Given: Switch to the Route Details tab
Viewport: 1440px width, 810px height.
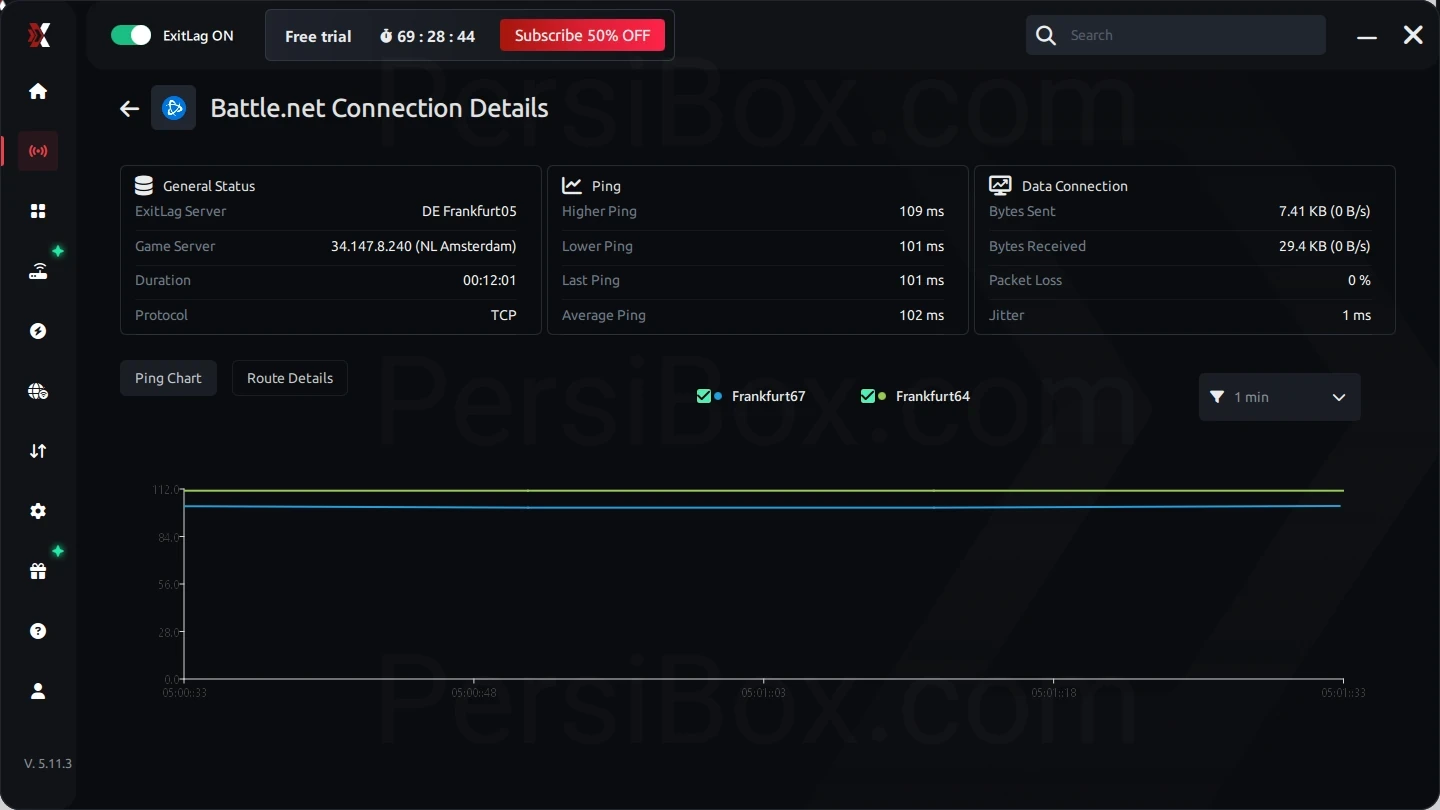Looking at the screenshot, I should 290,378.
